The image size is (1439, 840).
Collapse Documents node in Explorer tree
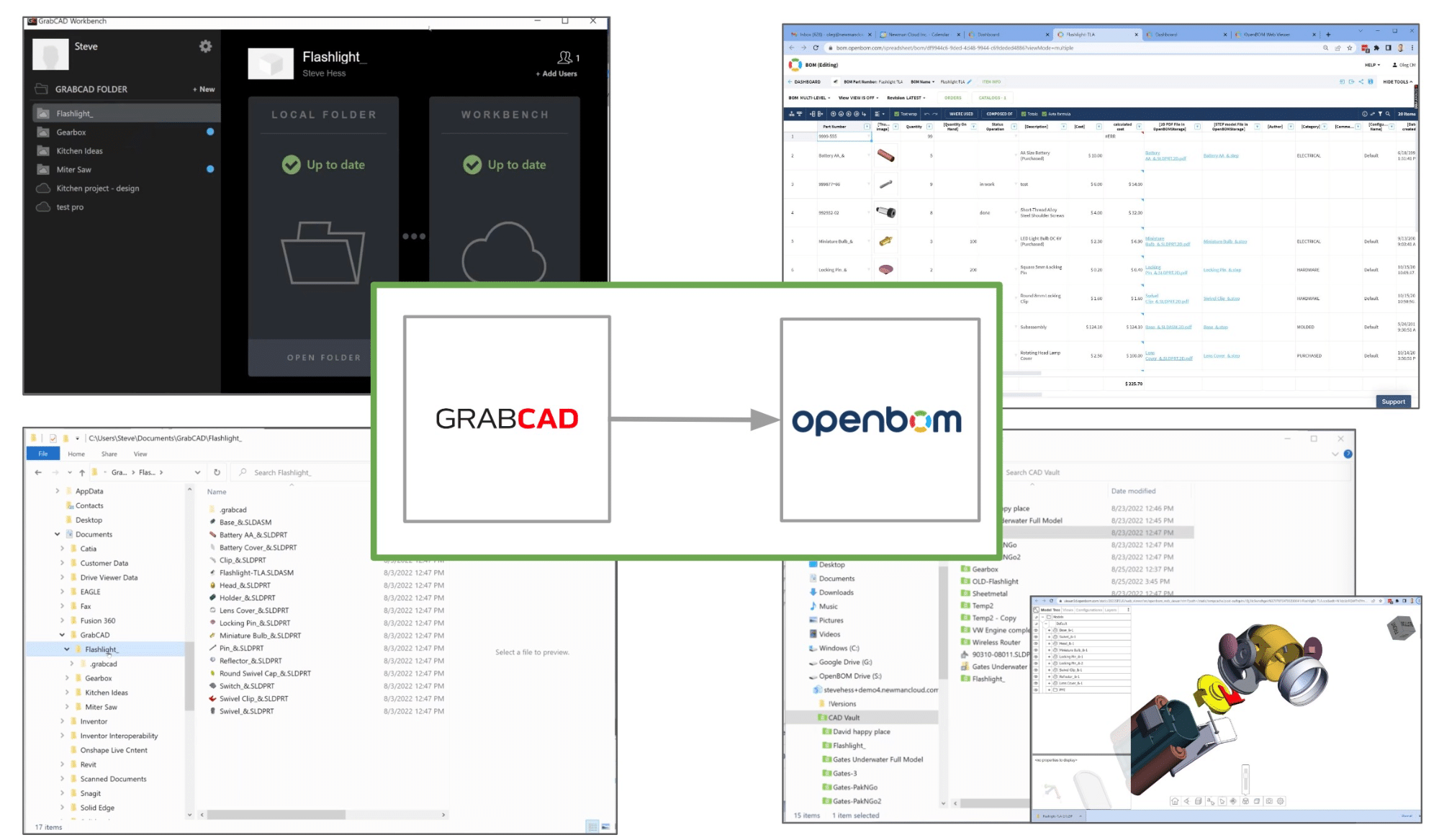click(x=58, y=534)
